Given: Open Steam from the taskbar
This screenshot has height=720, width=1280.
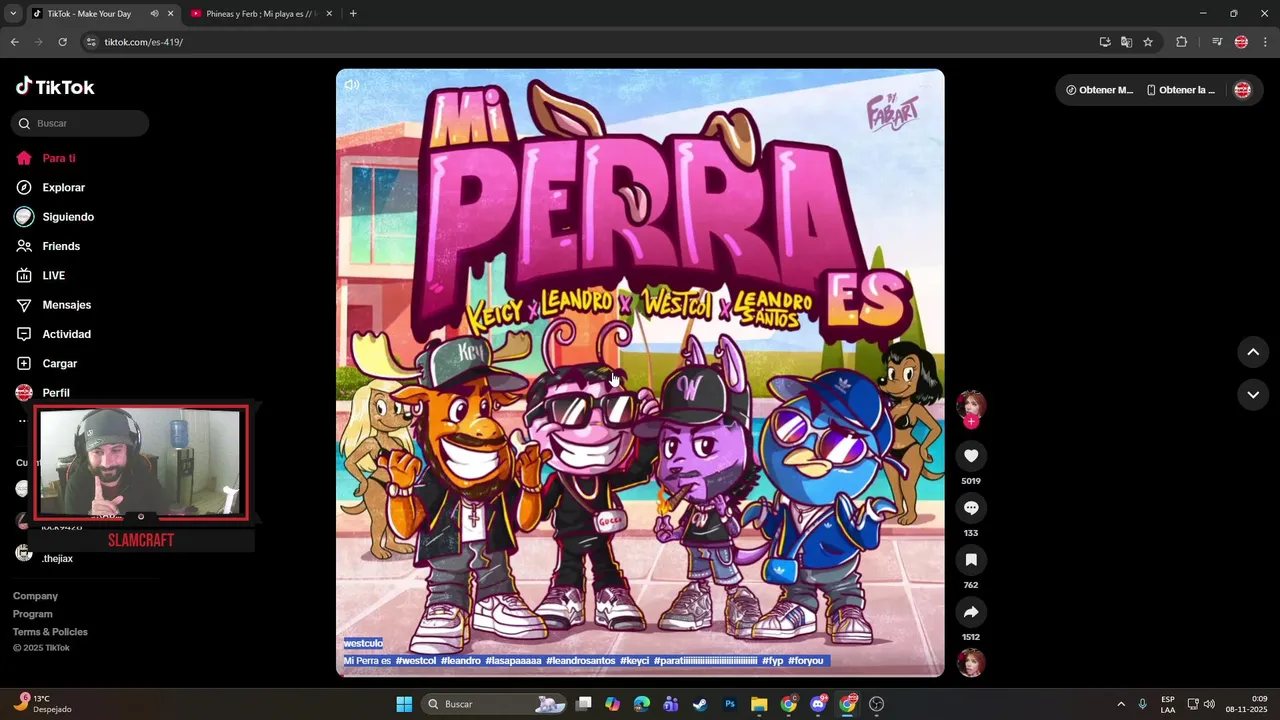Looking at the screenshot, I should [700, 704].
